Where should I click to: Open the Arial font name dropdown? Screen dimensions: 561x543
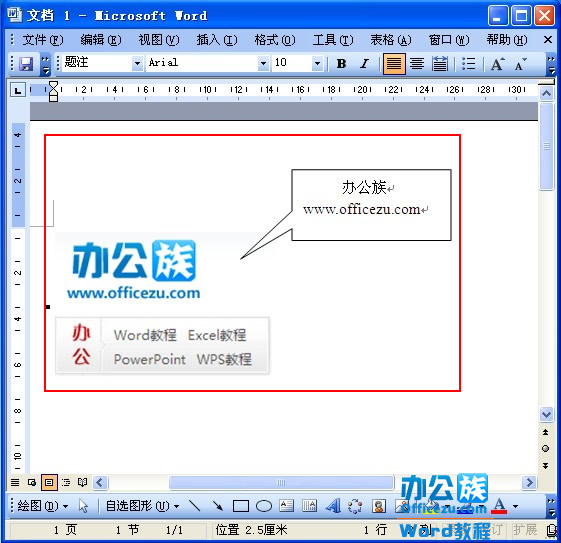[x=263, y=64]
